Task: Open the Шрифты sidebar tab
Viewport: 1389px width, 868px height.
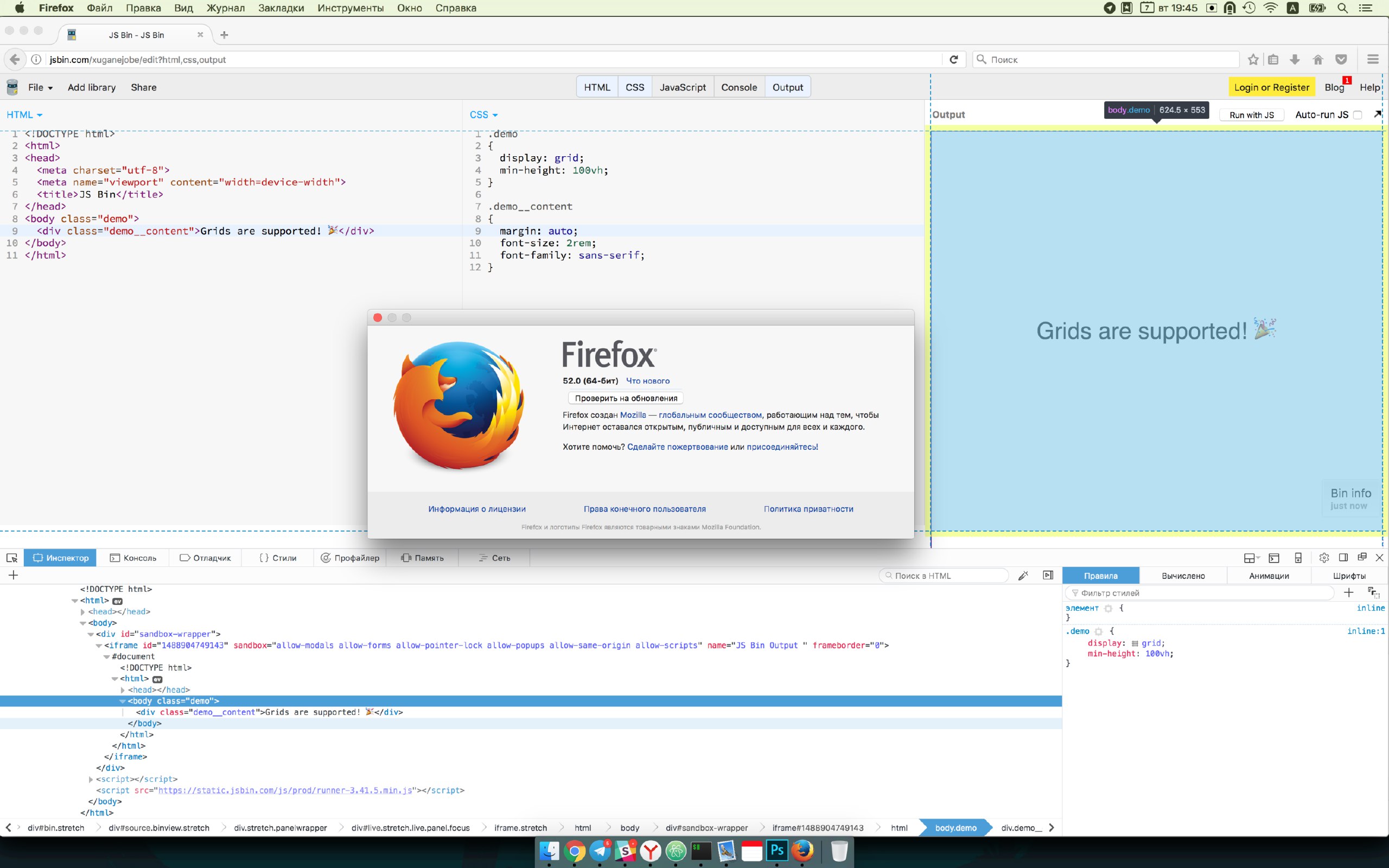Action: pyautogui.click(x=1349, y=576)
